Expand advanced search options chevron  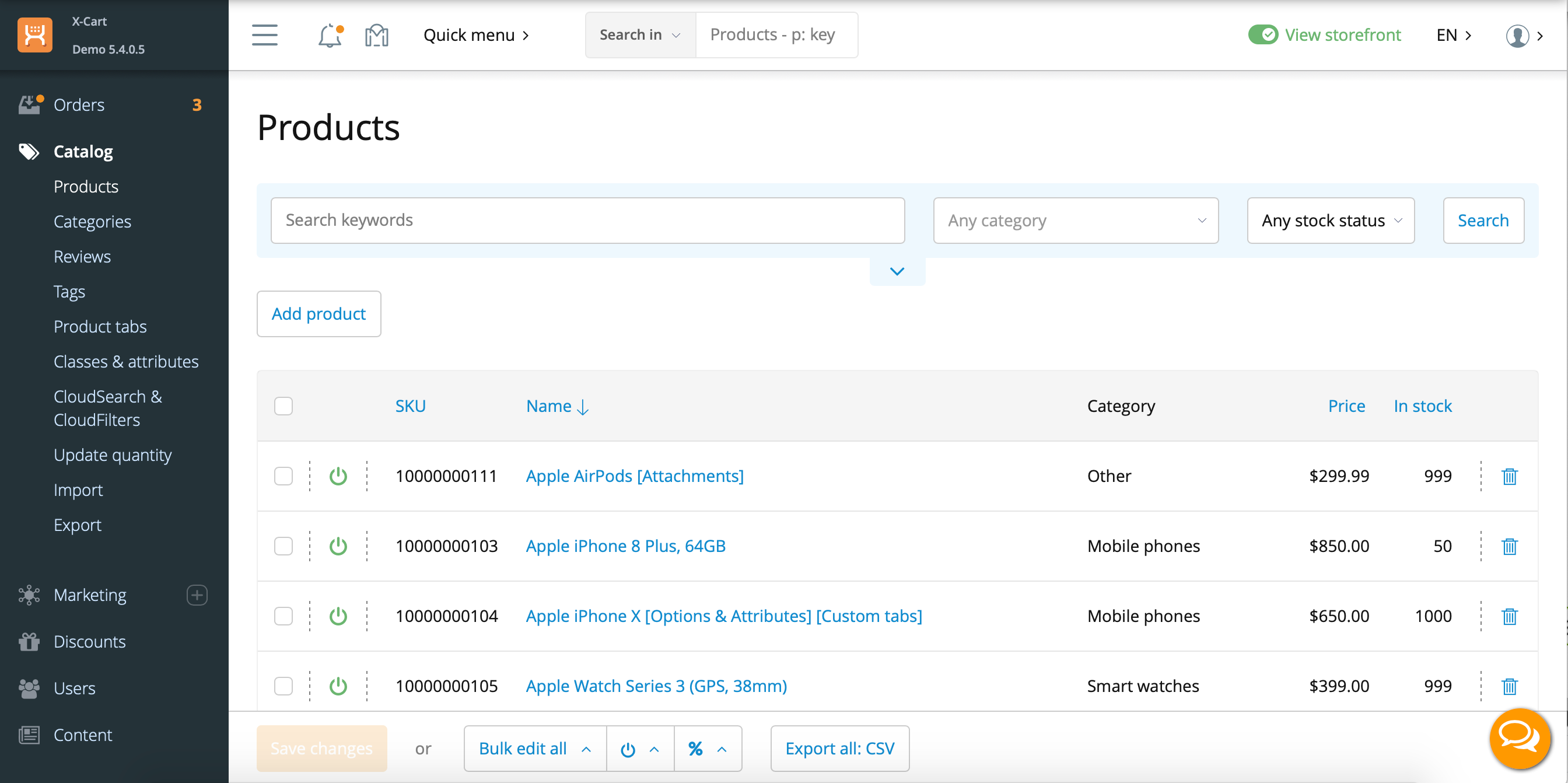897,271
